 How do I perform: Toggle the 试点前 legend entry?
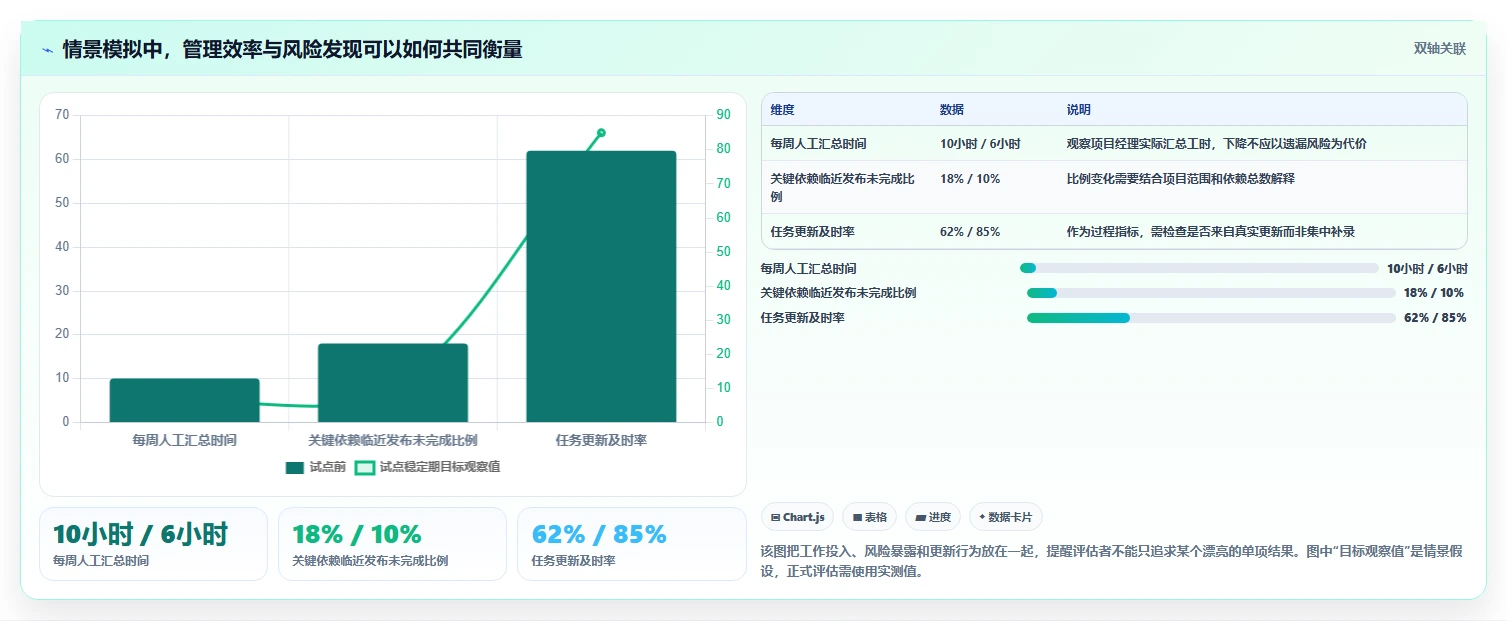pos(316,467)
